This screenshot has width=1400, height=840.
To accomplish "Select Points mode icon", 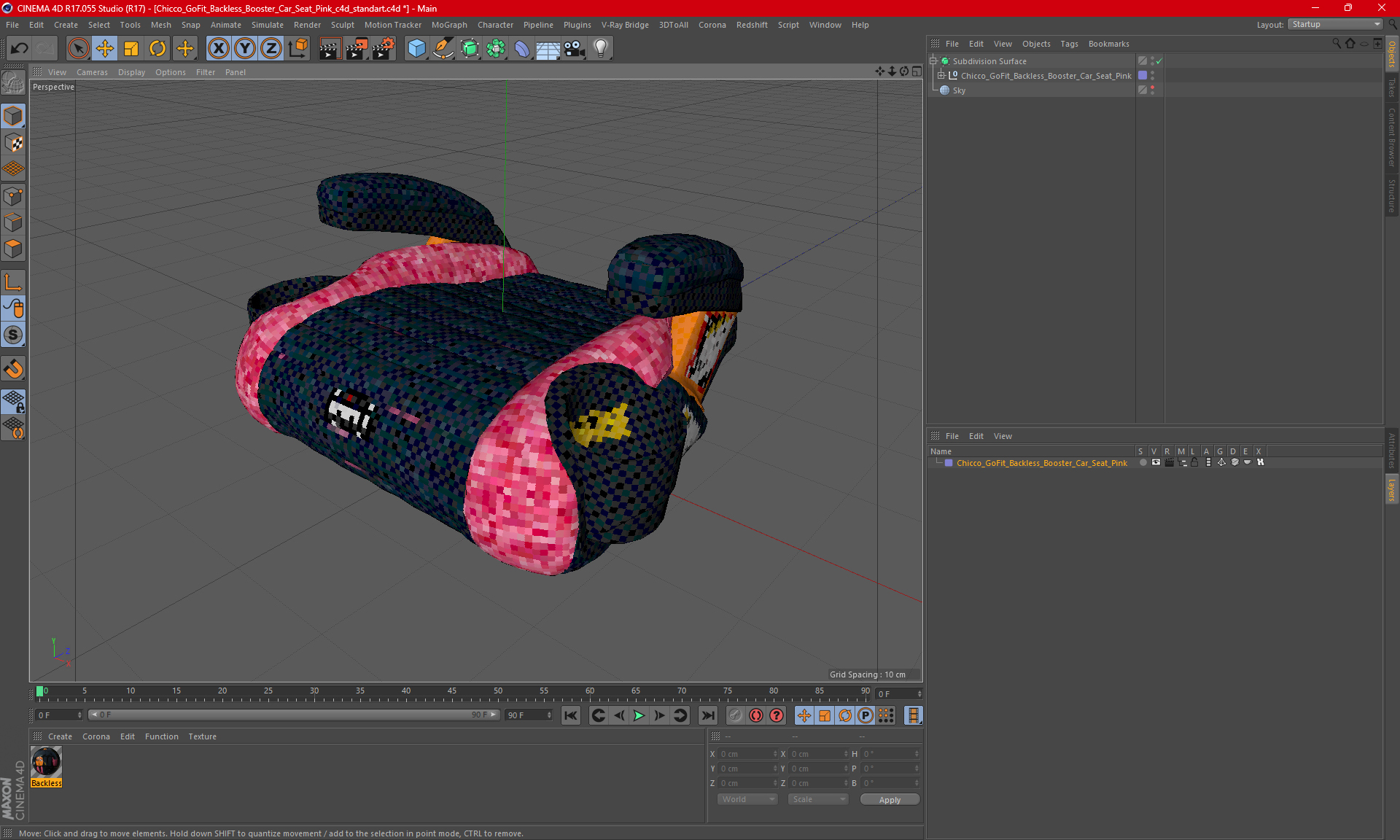I will coord(14,196).
